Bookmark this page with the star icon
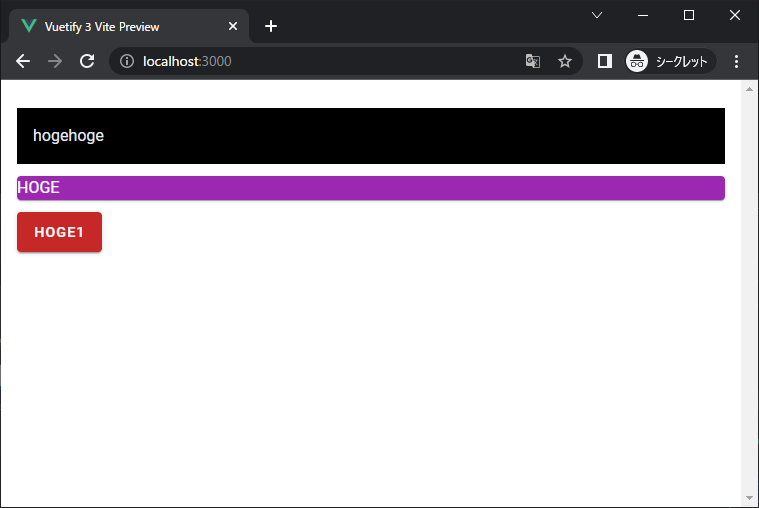 pos(564,61)
